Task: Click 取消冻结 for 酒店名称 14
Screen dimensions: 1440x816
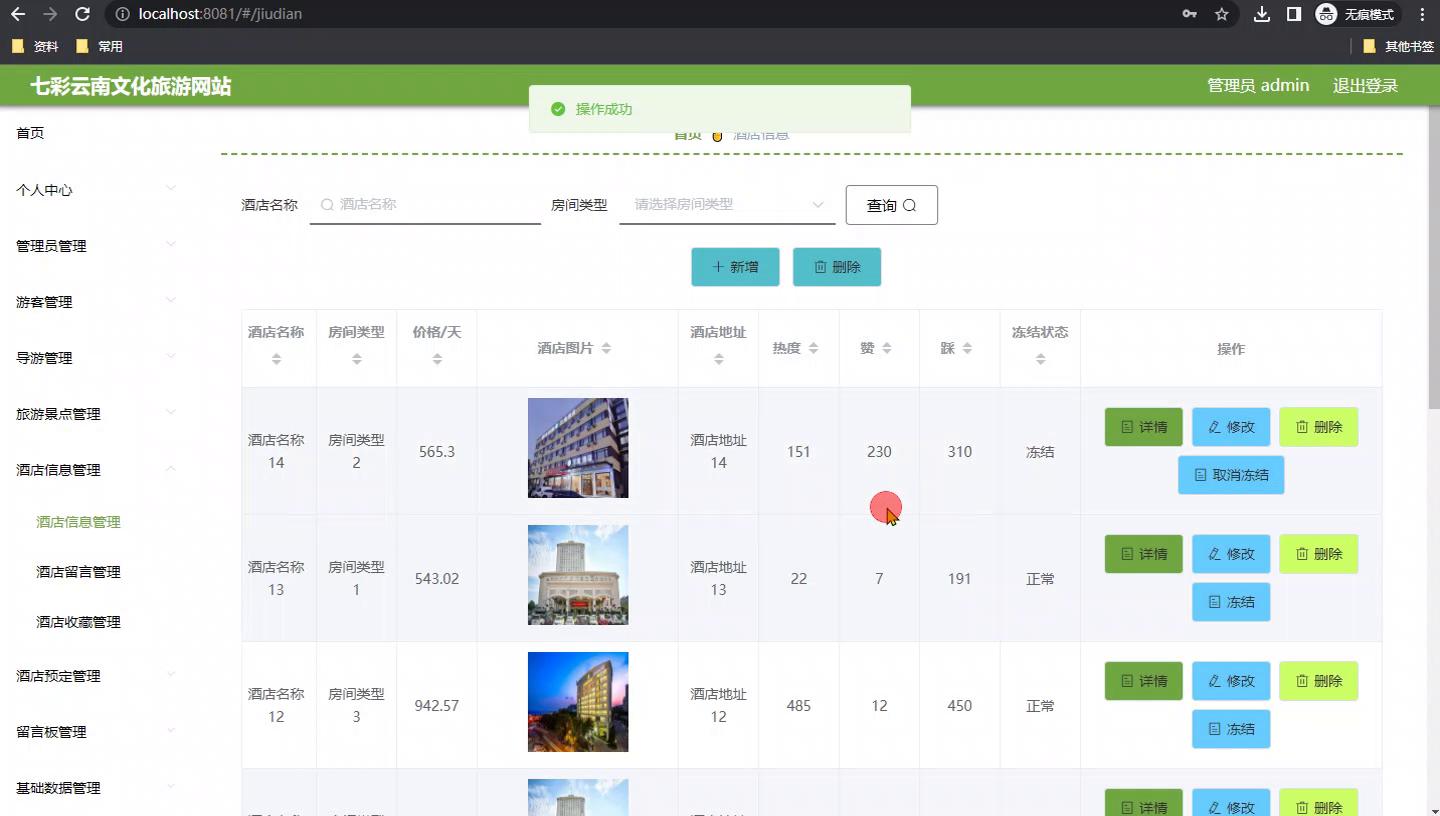Action: (1231, 475)
